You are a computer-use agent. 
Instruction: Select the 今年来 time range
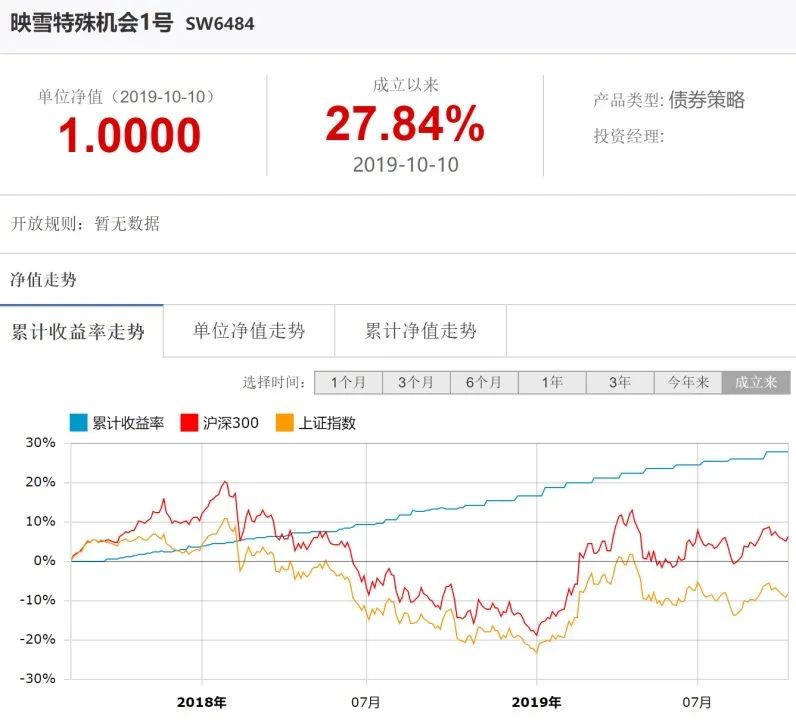pos(688,382)
